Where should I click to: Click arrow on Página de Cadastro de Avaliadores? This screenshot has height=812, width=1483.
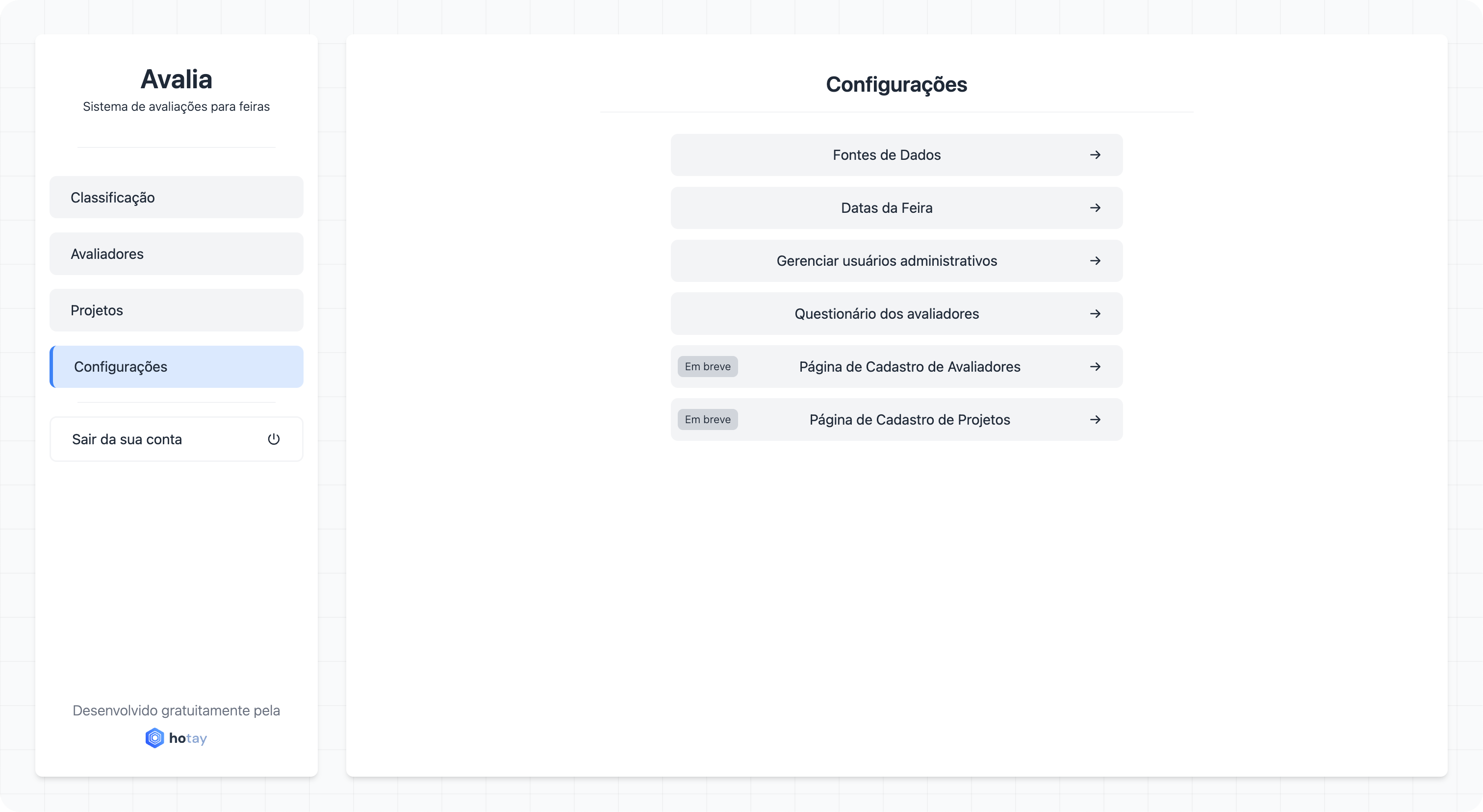pyautogui.click(x=1095, y=367)
